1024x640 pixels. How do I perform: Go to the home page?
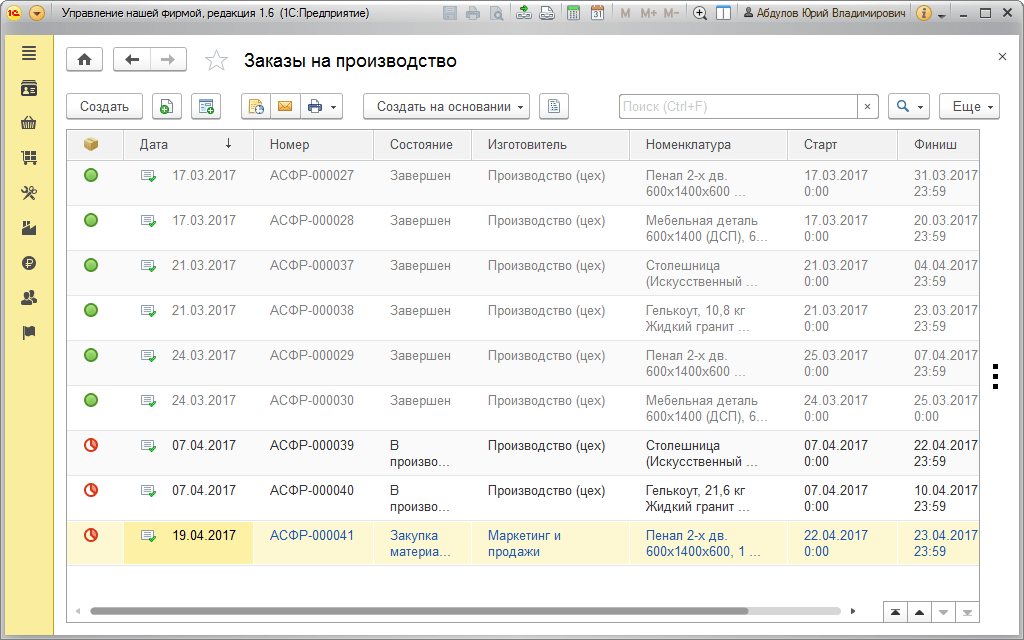click(x=84, y=60)
